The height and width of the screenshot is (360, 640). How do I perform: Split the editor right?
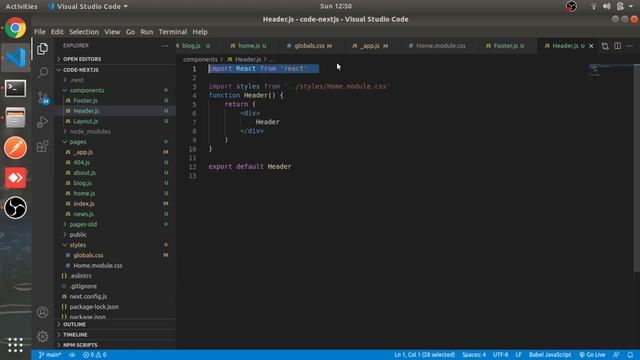click(618, 46)
